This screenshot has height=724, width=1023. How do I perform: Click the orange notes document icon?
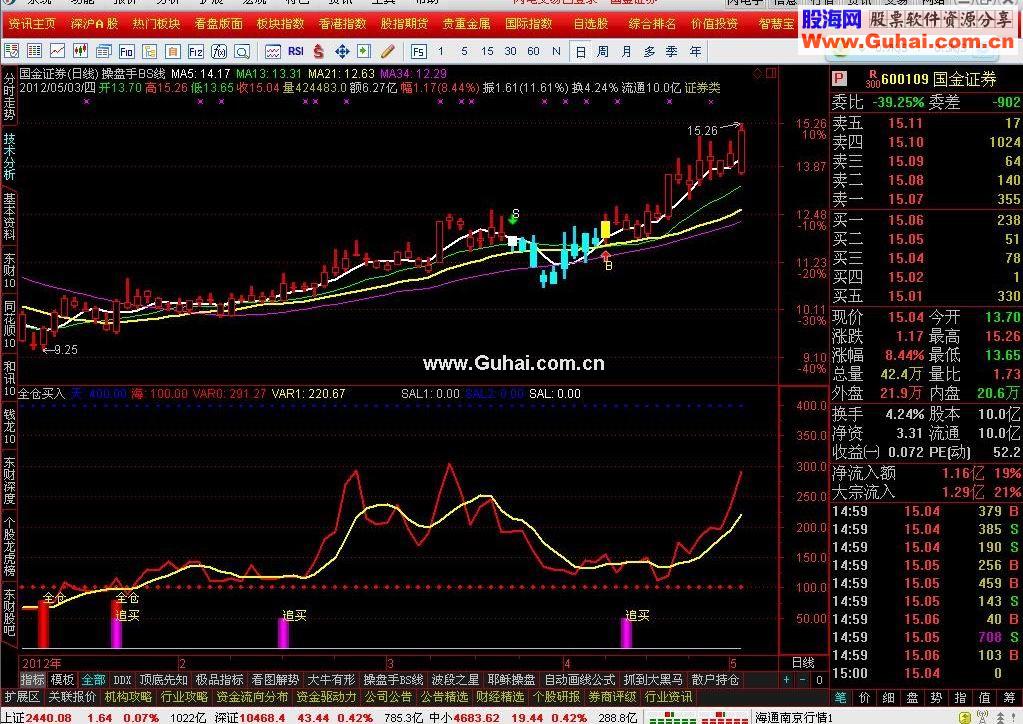point(172,51)
